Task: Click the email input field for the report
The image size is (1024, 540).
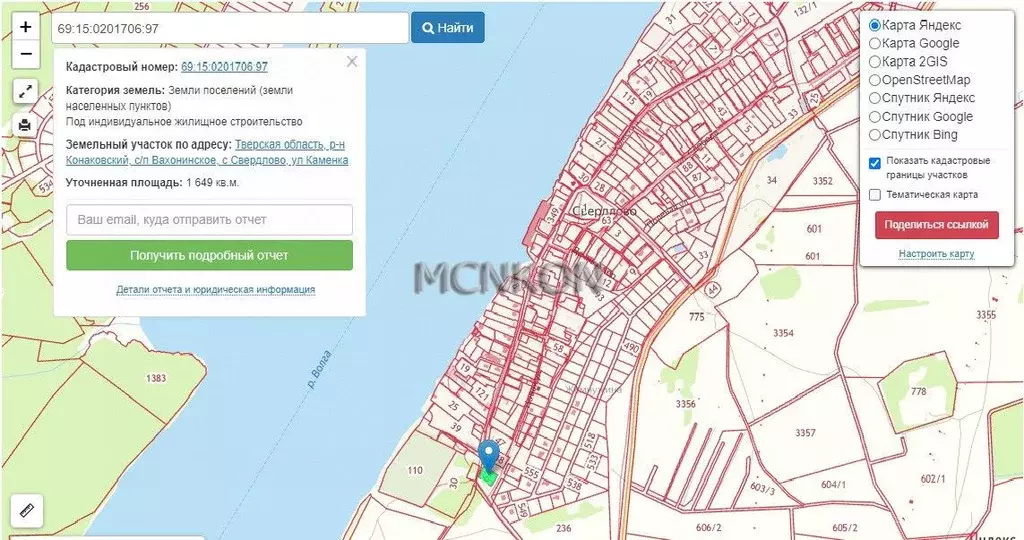Action: click(x=210, y=219)
